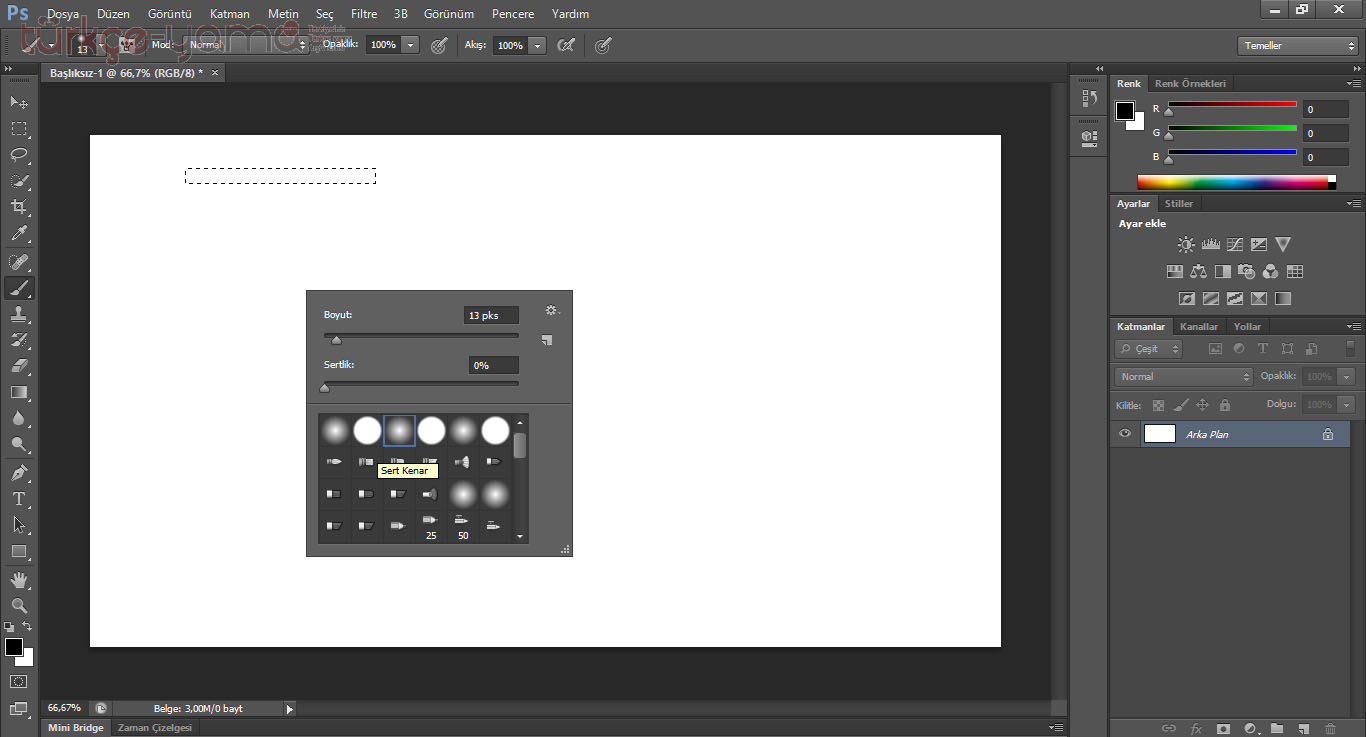Screen dimensions: 1366x737
Task: Click the Boyut 13 pks field
Action: (491, 315)
